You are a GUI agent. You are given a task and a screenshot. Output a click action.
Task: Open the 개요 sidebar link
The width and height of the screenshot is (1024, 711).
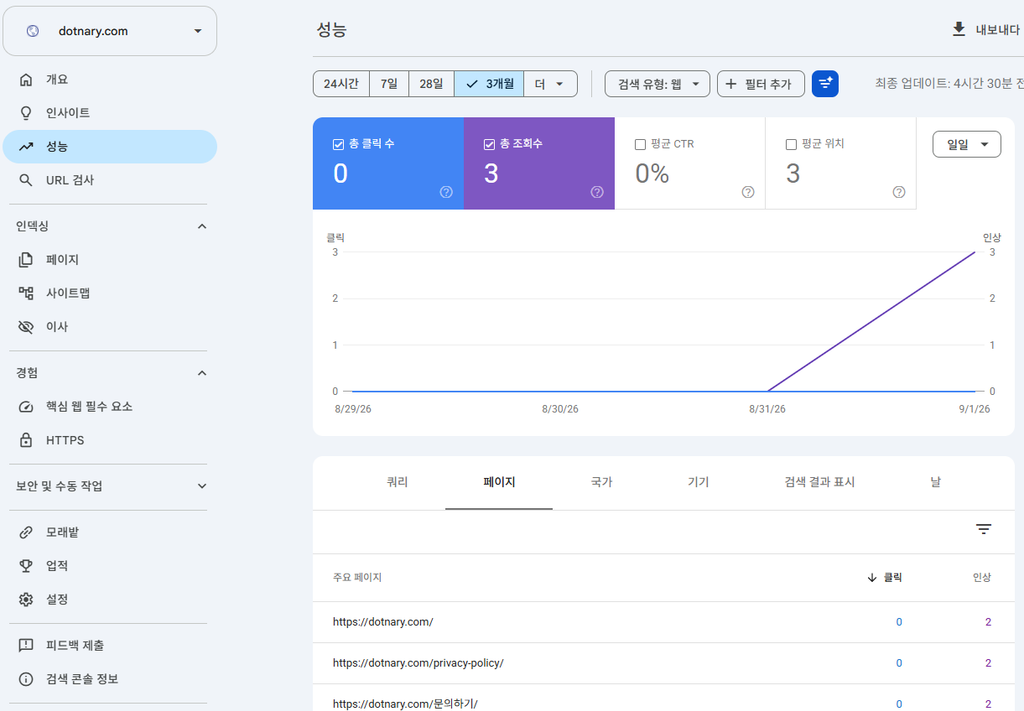click(x=110, y=80)
